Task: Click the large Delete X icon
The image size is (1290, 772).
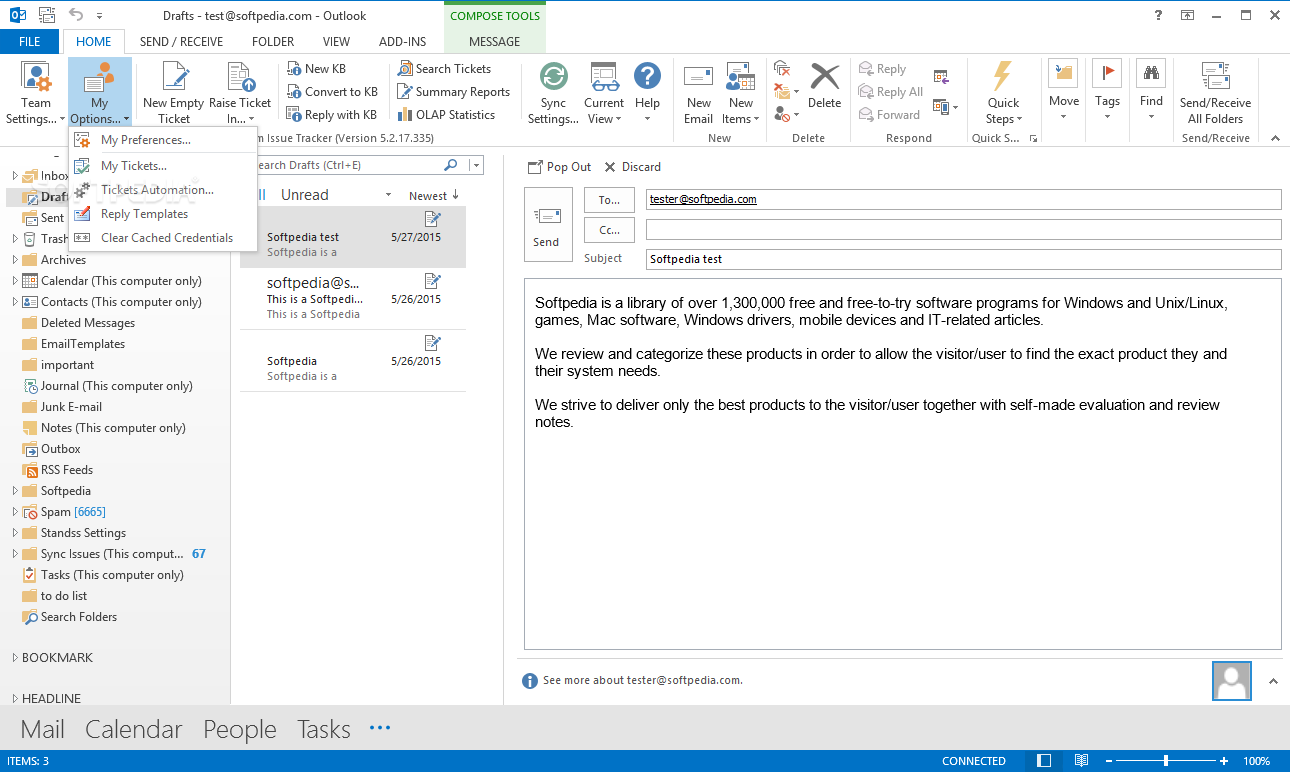Action: tap(825, 76)
